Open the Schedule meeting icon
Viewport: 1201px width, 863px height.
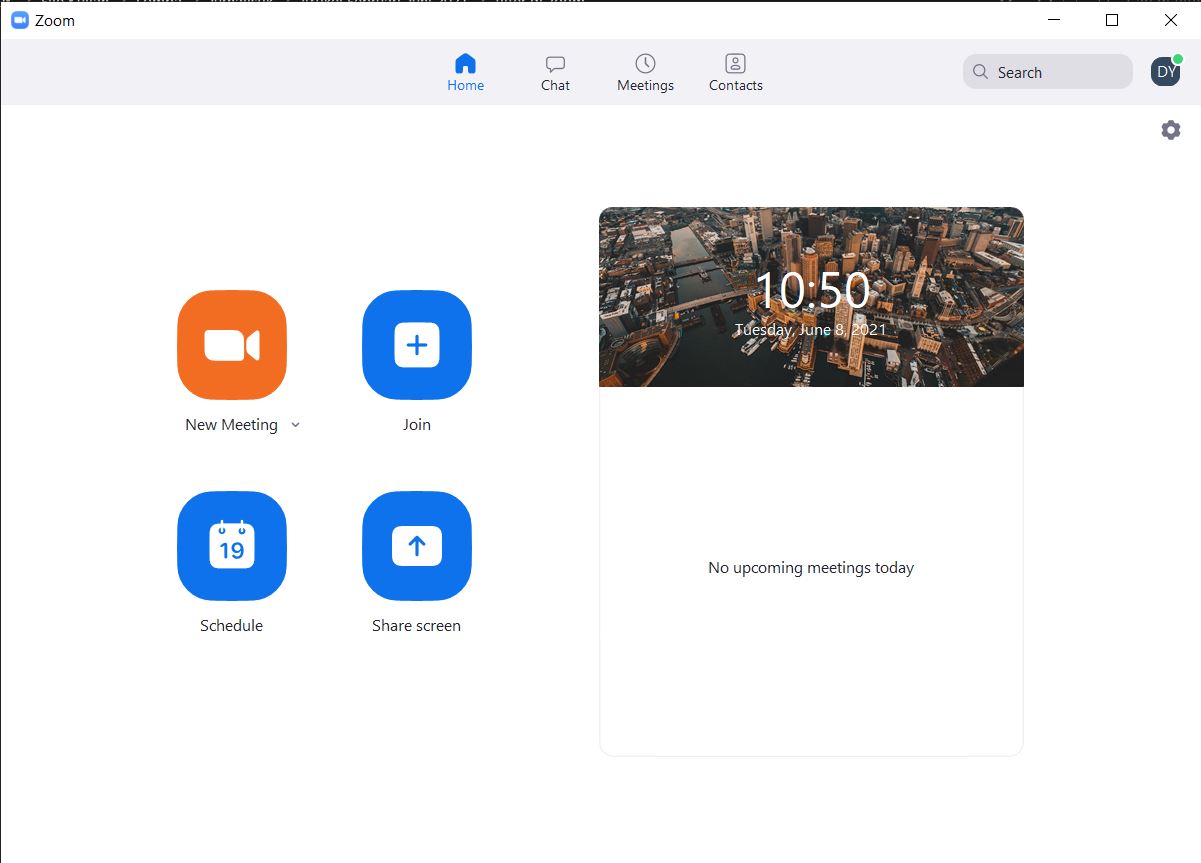point(231,546)
